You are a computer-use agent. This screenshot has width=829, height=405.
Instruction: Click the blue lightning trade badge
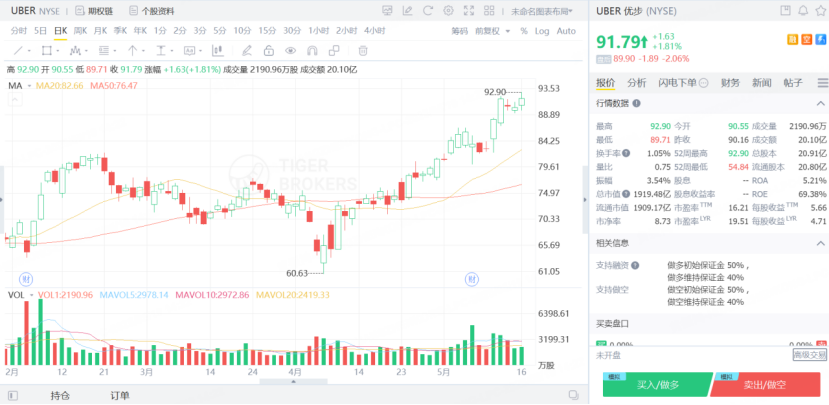(x=821, y=39)
